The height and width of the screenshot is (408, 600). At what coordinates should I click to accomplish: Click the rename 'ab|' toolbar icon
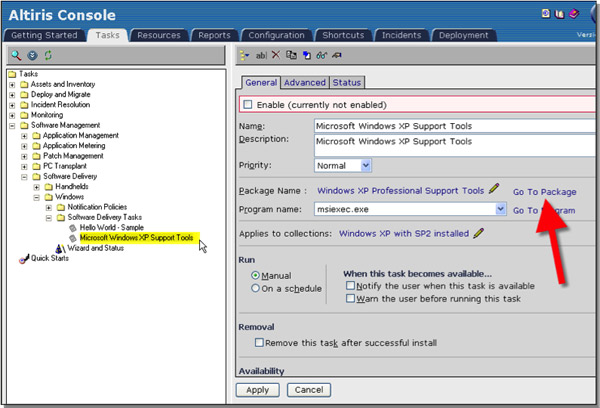click(x=261, y=55)
